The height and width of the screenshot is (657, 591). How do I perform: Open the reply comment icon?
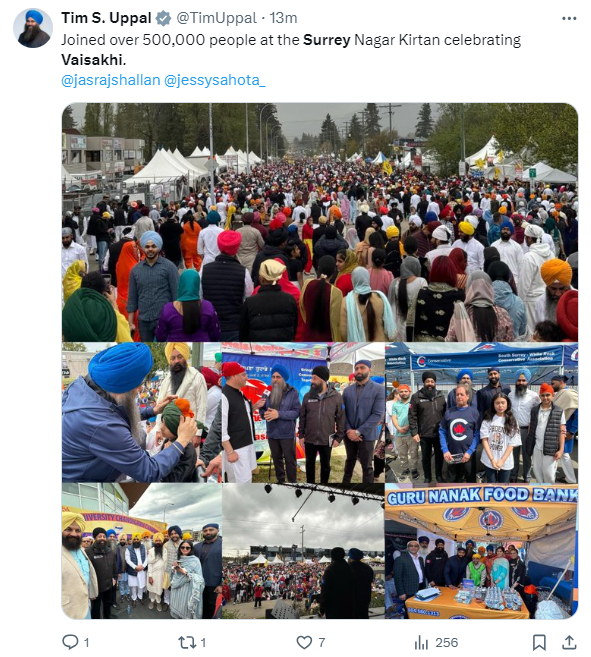70,642
